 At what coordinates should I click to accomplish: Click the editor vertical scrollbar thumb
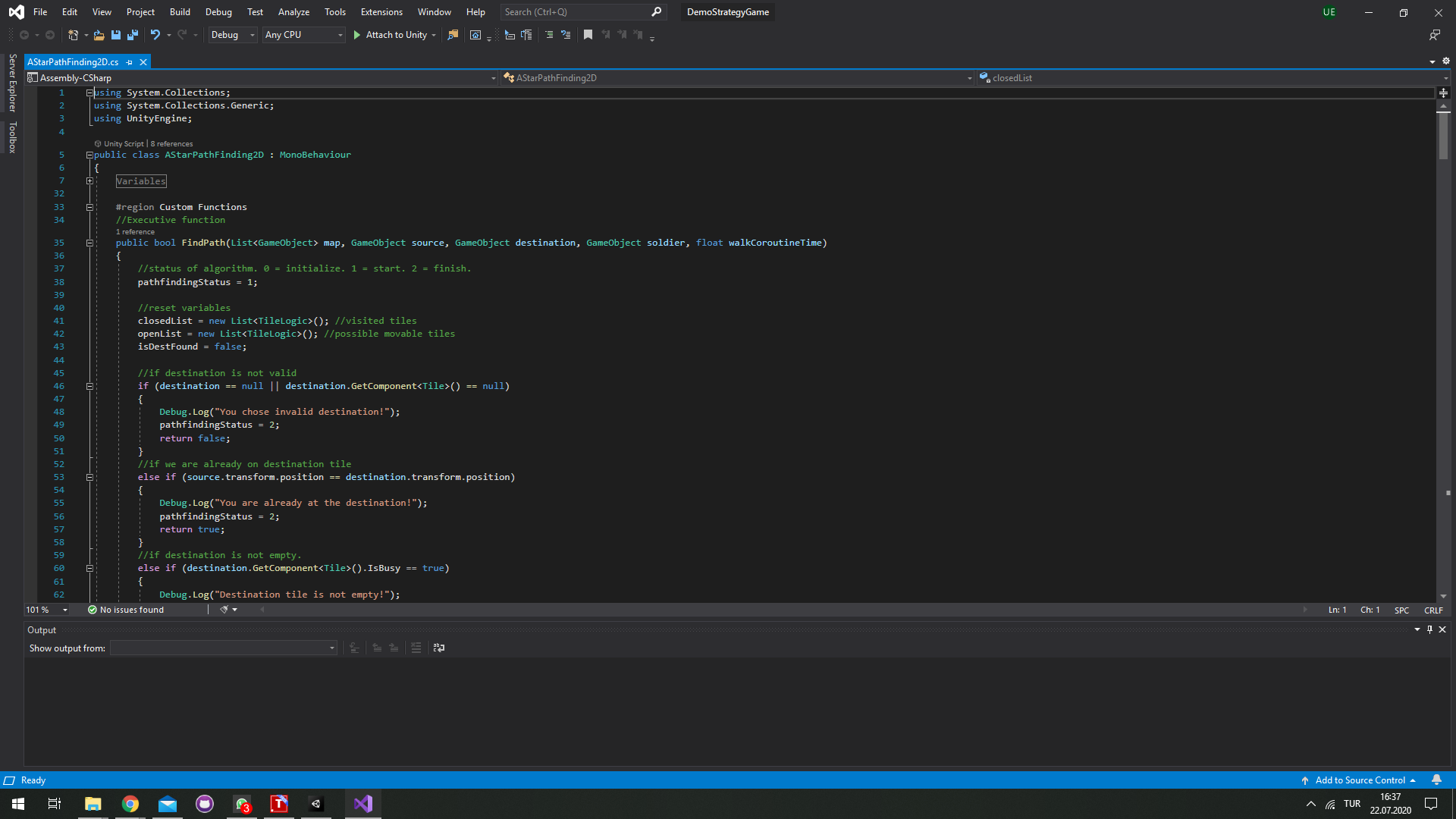coord(1443,135)
